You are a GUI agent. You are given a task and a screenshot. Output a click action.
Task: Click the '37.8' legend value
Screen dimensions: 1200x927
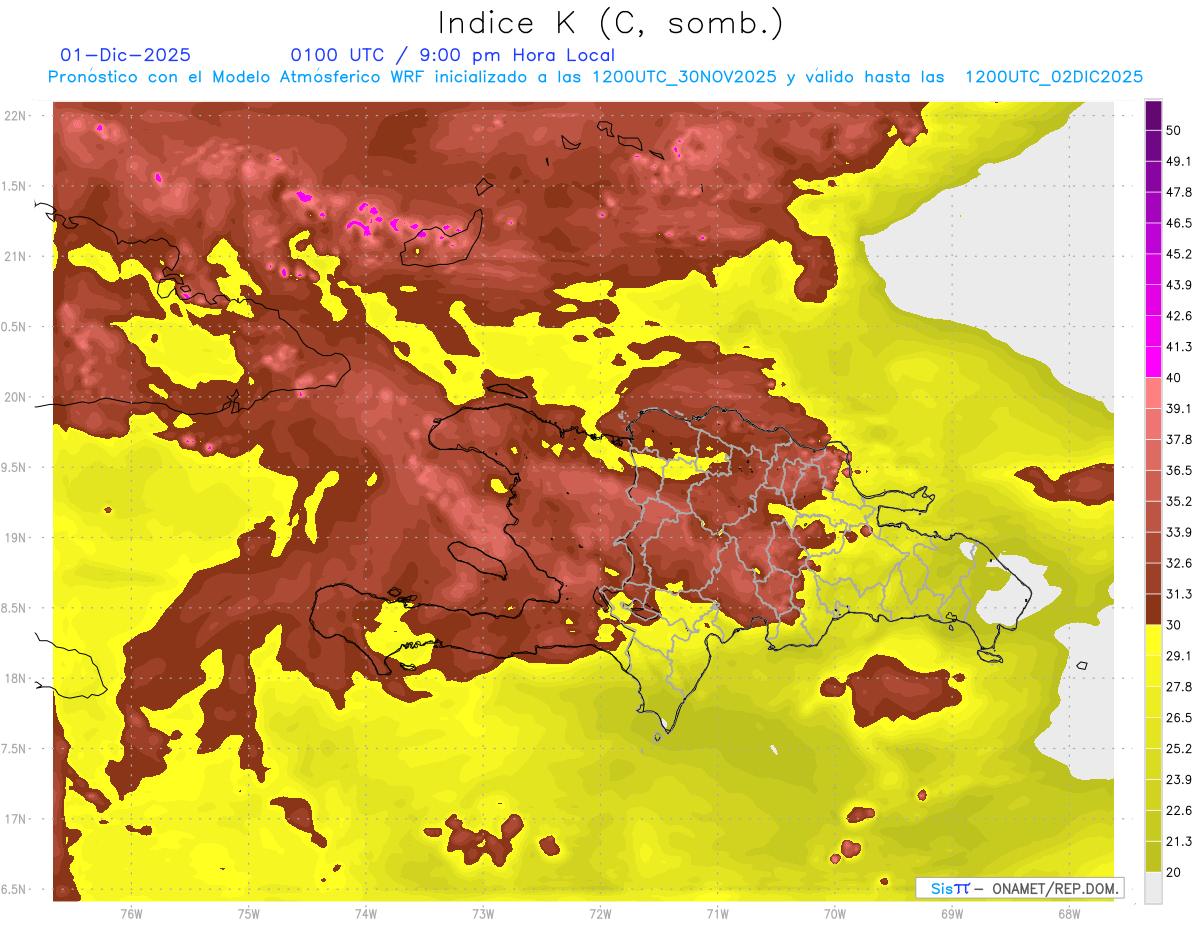1179,439
